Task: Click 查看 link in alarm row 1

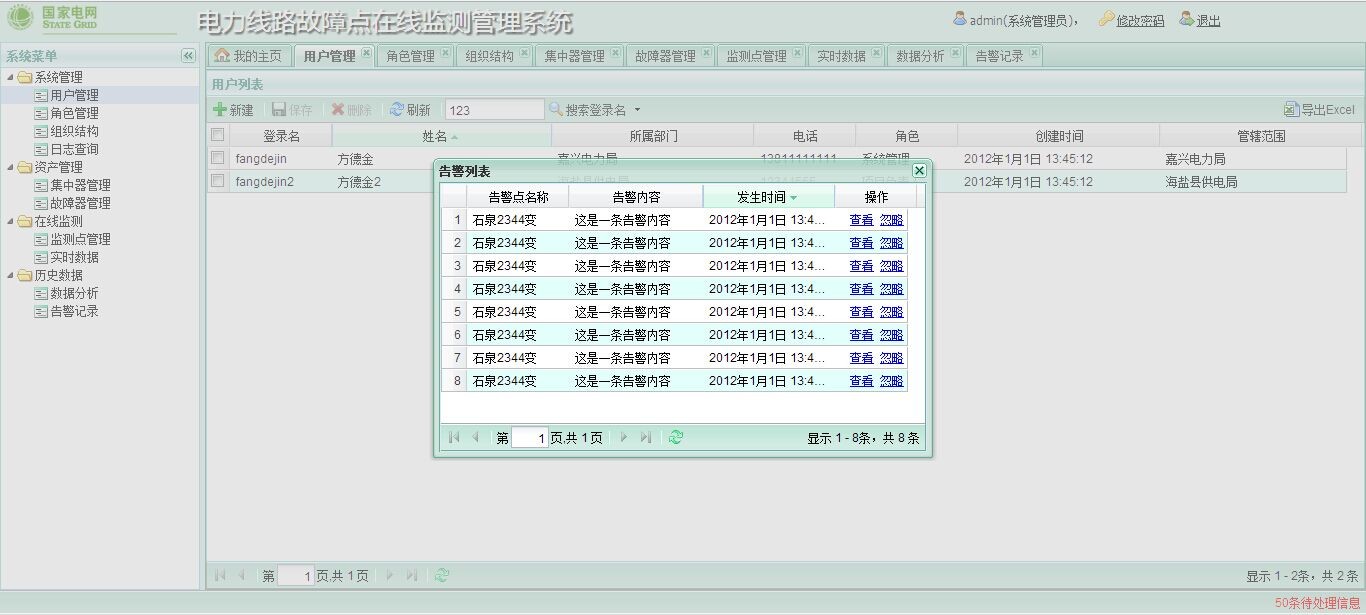Action: point(861,220)
